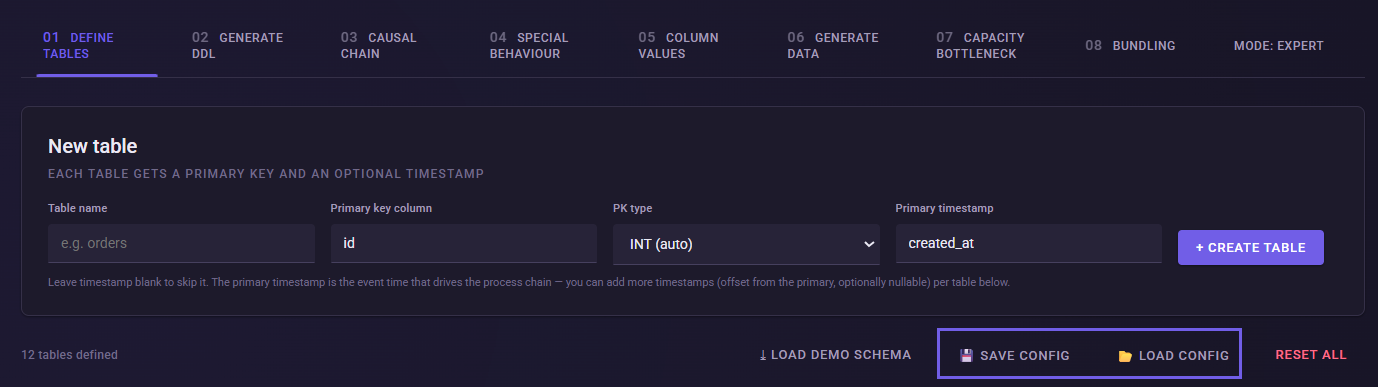Focus the Table name input field
Screen dimensions: 1378x387
click(181, 244)
